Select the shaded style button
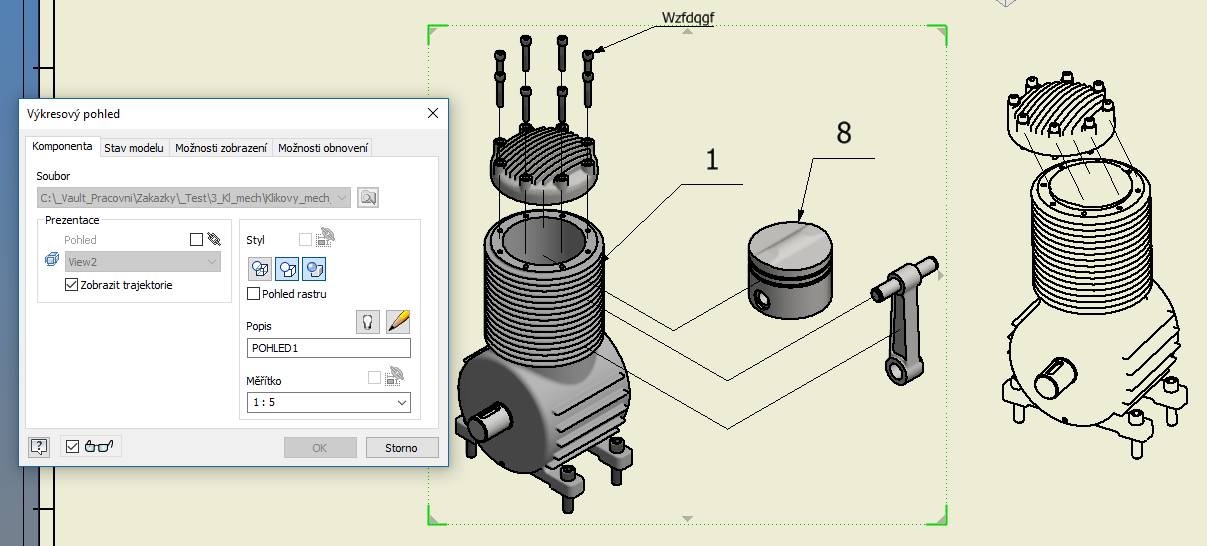The image size is (1207, 546). pos(314,268)
